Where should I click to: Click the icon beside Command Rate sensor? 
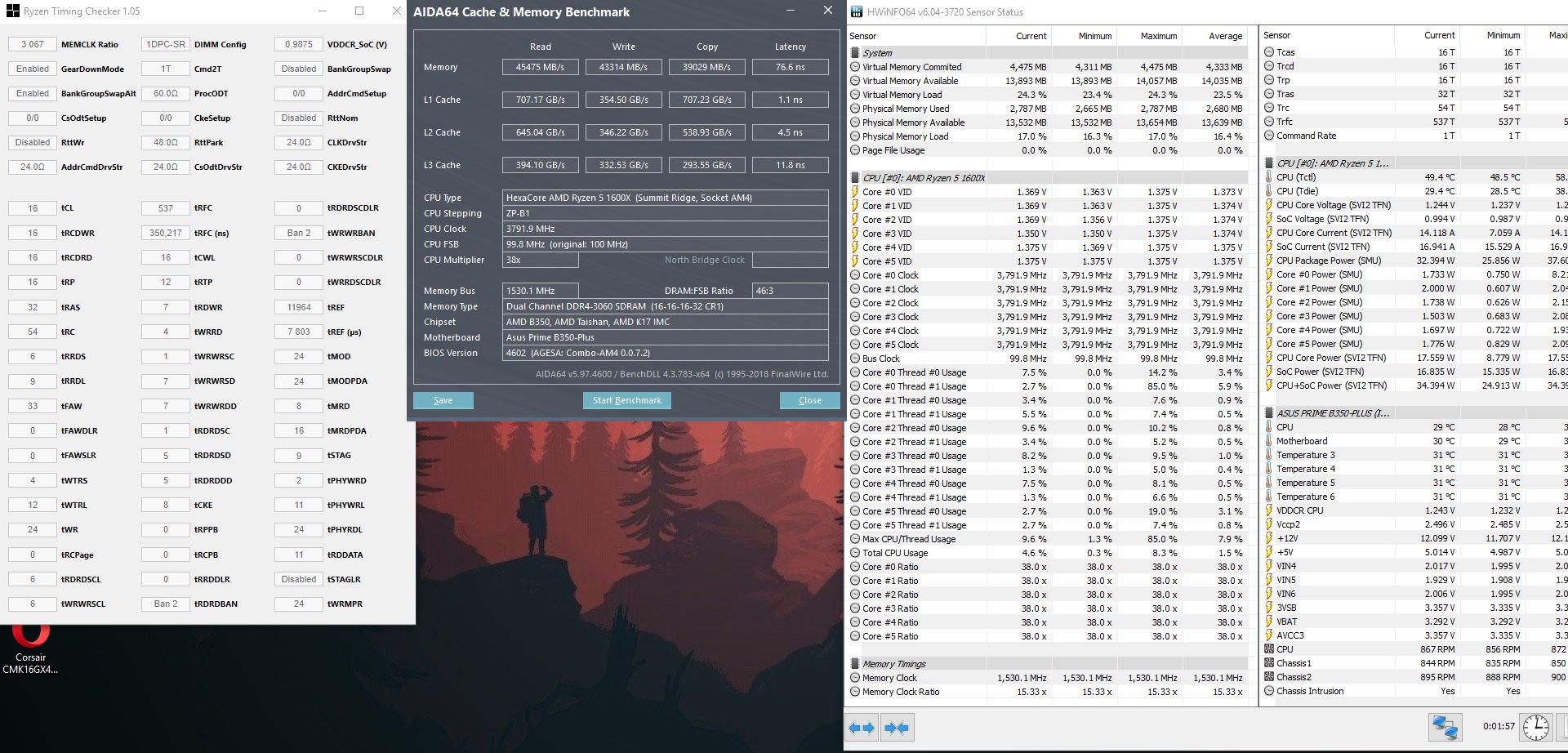point(1269,136)
